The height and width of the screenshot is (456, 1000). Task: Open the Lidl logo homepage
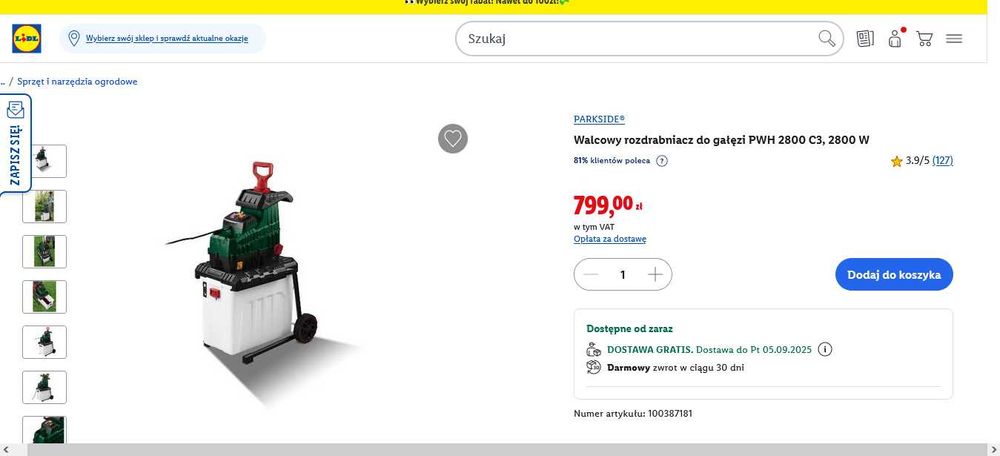pyautogui.click(x=27, y=39)
